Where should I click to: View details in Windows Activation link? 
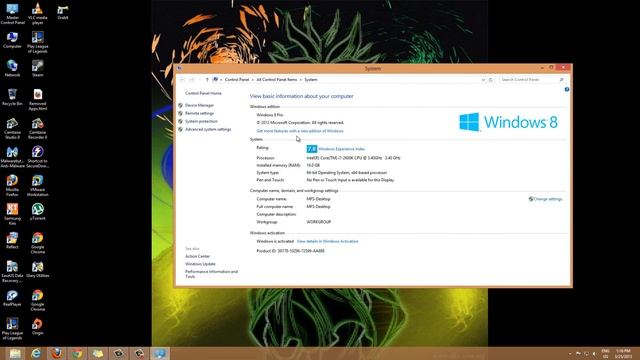click(327, 241)
